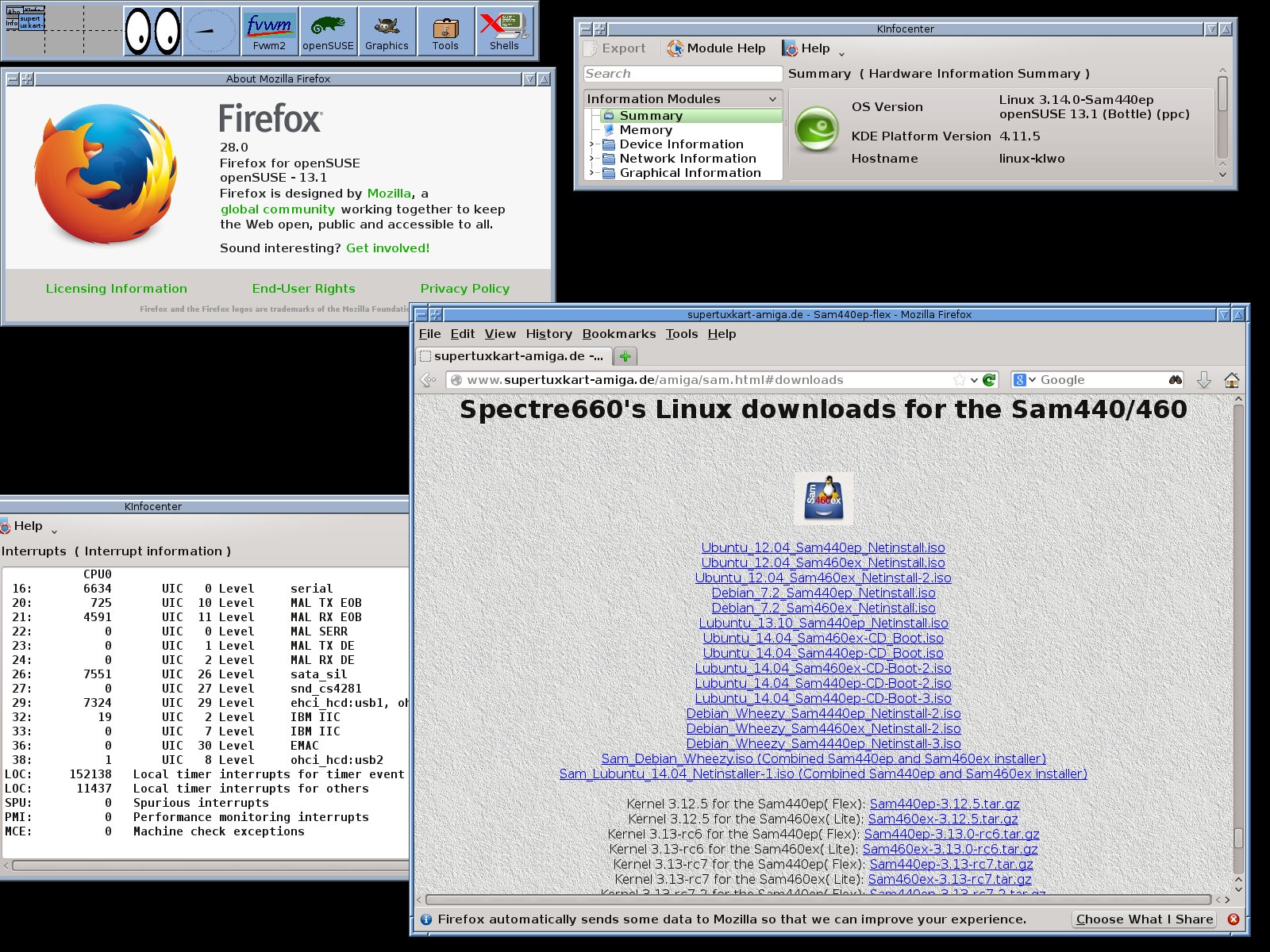Expand the Device Information tree node
Viewport: 1270px width, 952px height.
click(x=591, y=144)
